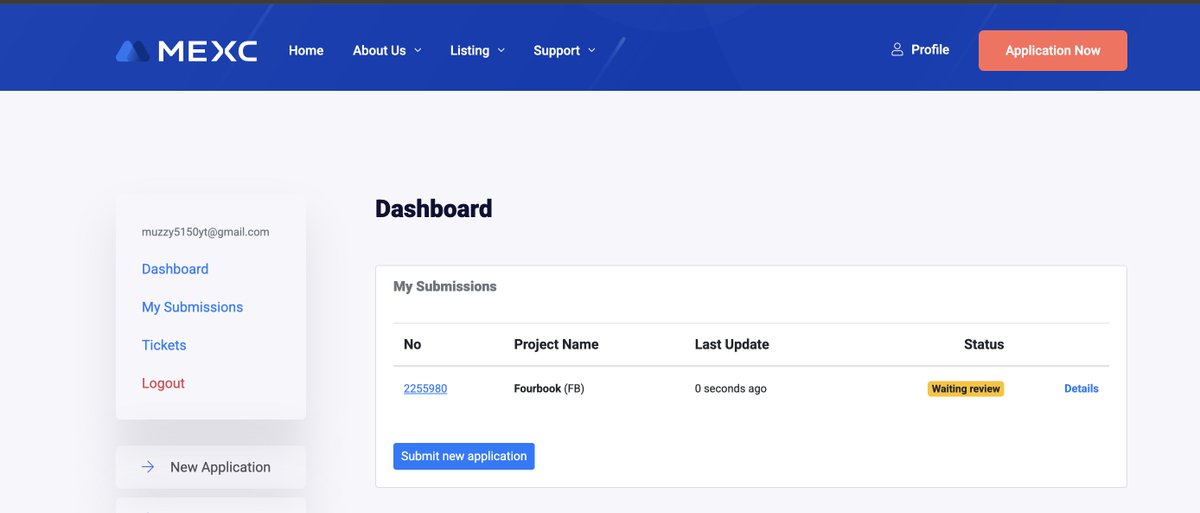Open Details for Fourbook submission
This screenshot has width=1200, height=513.
pos(1081,388)
